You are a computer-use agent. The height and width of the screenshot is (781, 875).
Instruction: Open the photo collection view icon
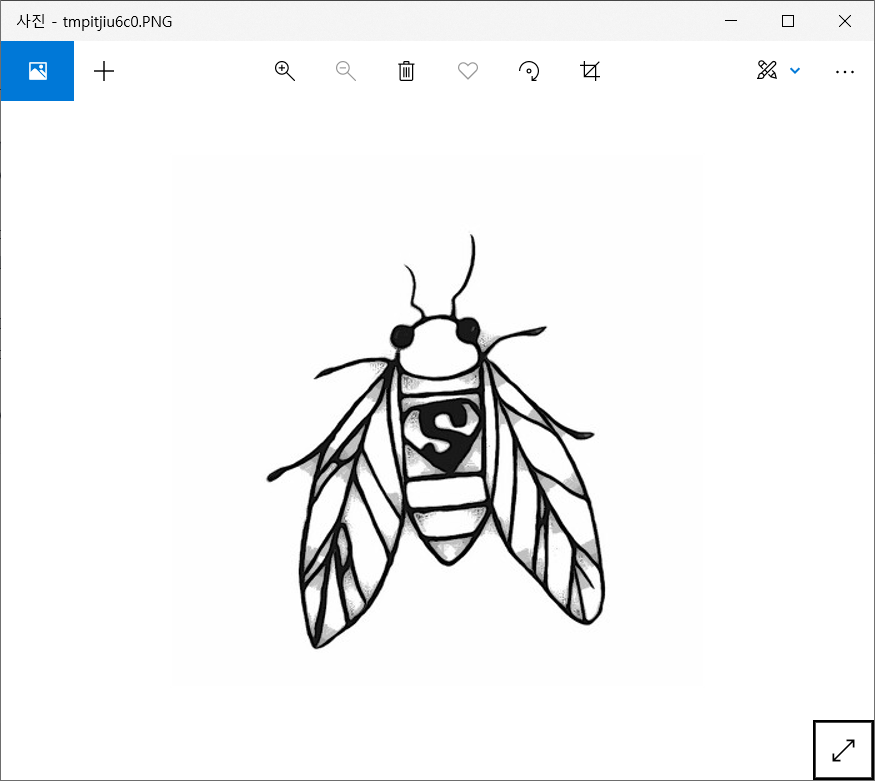[37, 71]
